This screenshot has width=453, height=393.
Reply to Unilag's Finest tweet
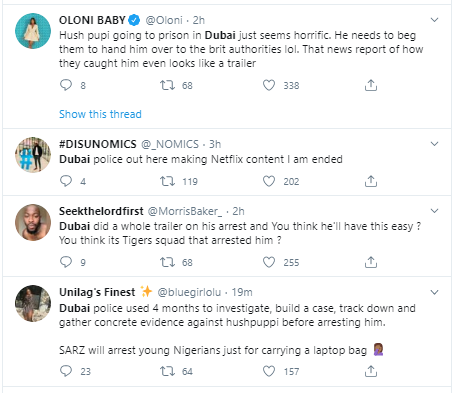(x=66, y=371)
